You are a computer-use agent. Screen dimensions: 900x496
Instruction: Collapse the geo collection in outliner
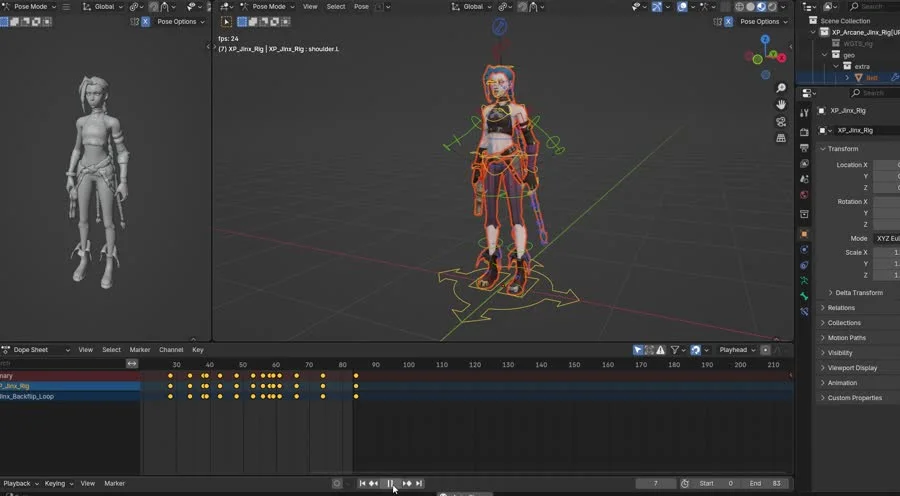(x=825, y=55)
